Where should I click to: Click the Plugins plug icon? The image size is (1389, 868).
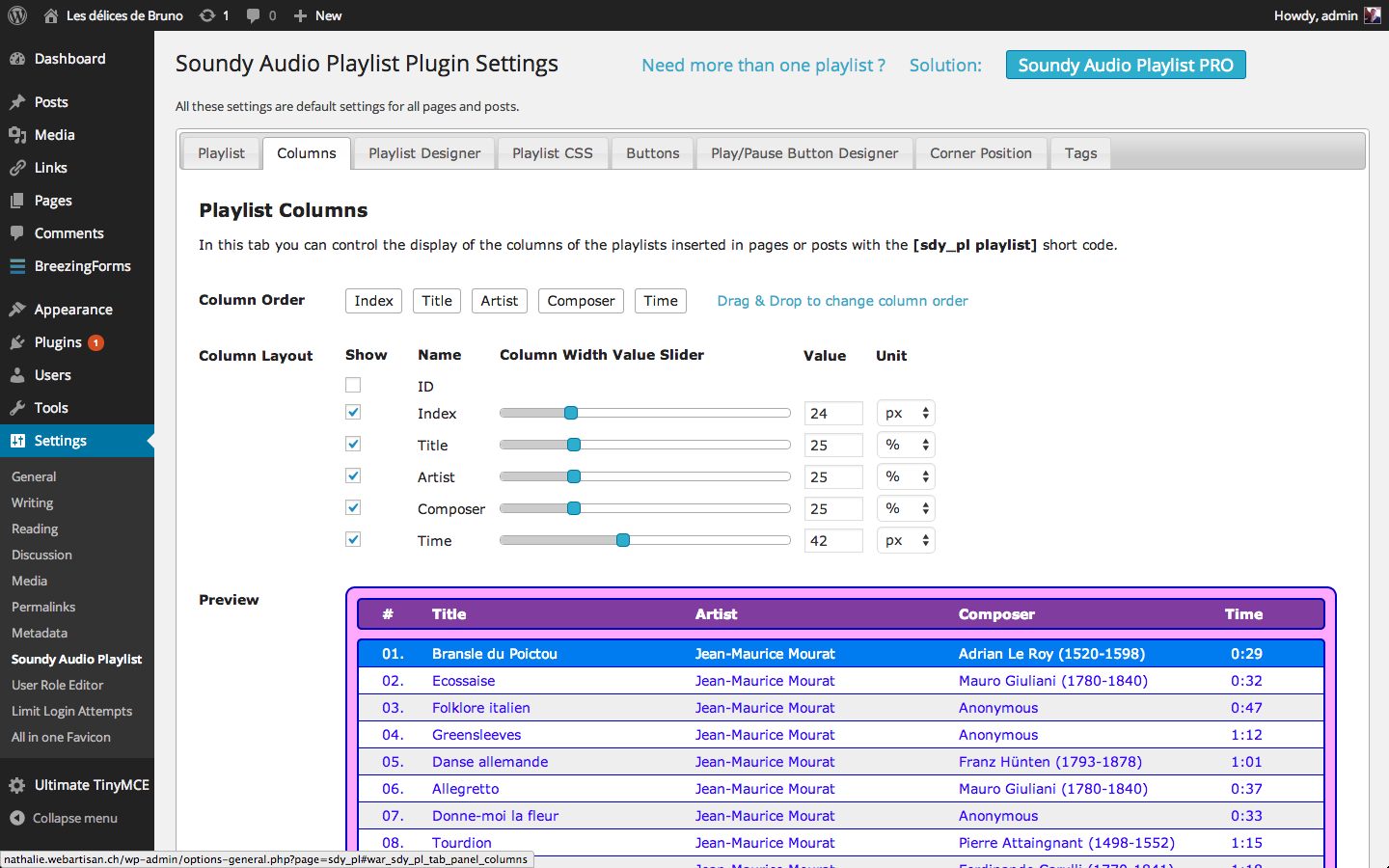[x=17, y=342]
